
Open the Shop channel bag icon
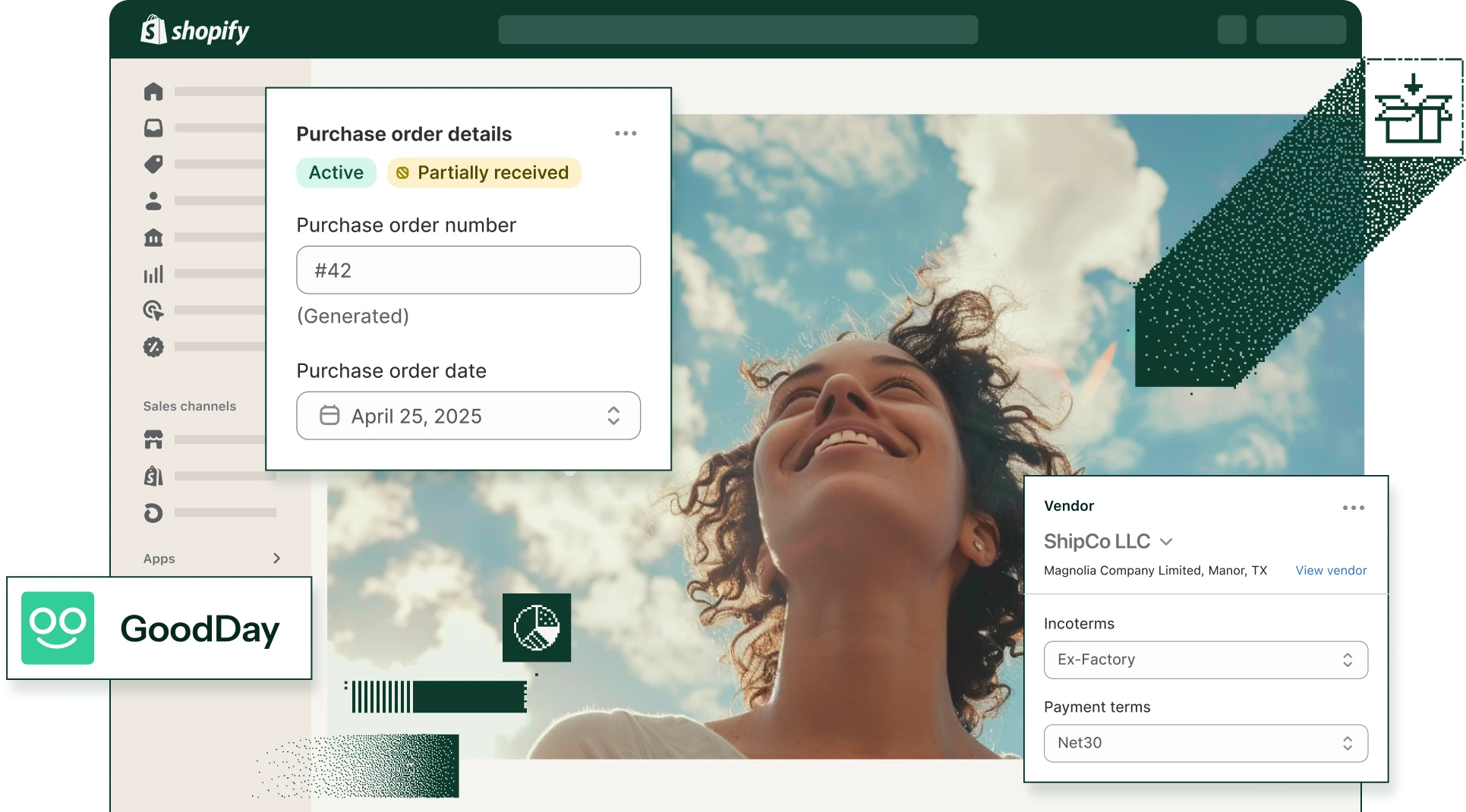(153, 476)
